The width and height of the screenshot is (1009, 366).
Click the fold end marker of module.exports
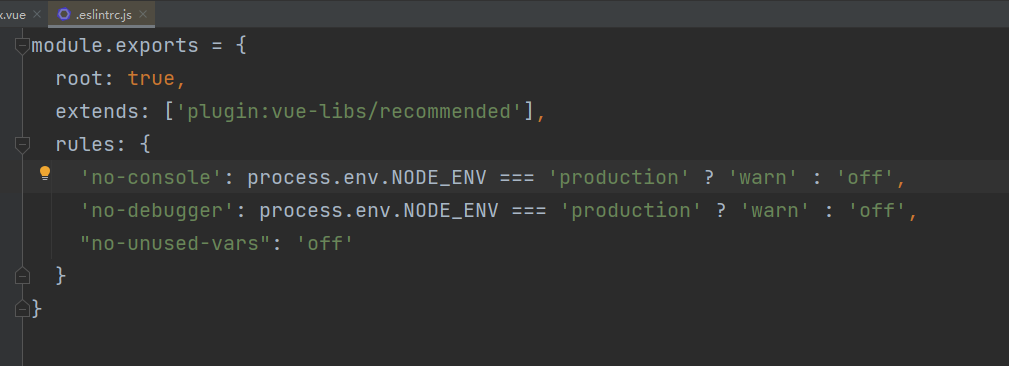tap(23, 309)
